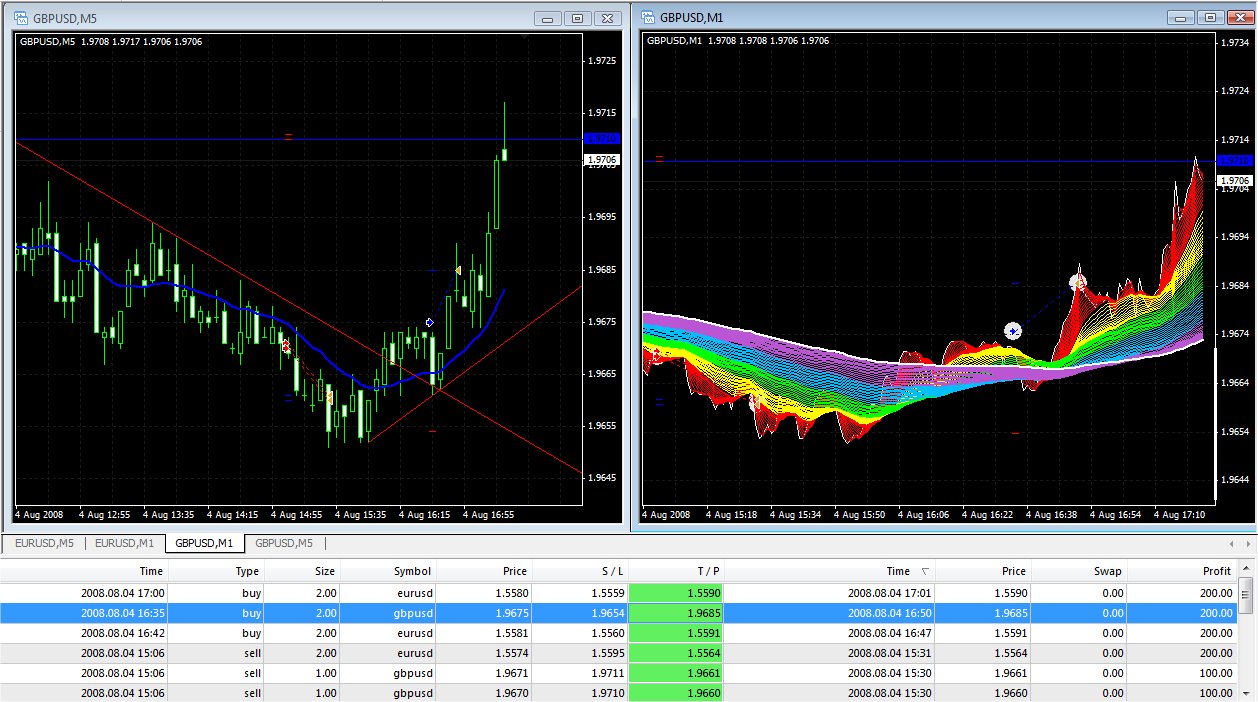Select the gbpusd sell row priced 1.9671
The image size is (1258, 702).
(619, 672)
